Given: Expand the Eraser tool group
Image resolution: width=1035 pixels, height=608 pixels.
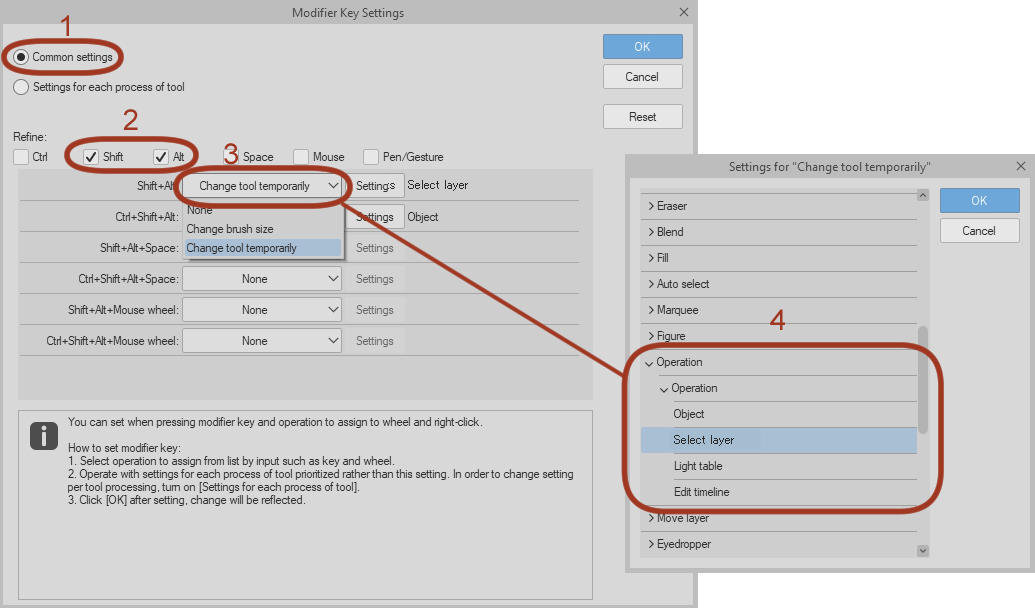Looking at the screenshot, I should 651,206.
